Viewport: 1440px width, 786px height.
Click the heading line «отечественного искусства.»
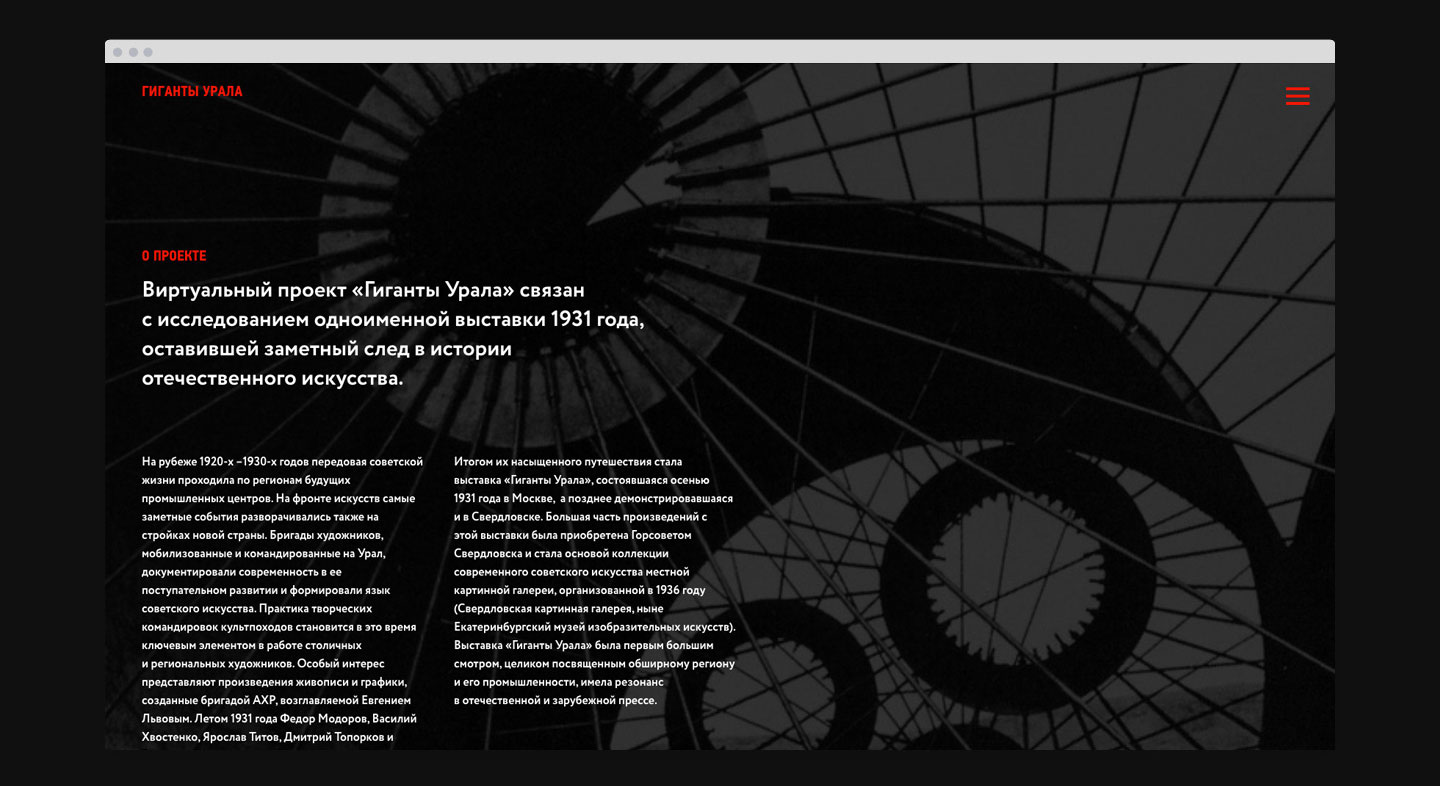272,379
